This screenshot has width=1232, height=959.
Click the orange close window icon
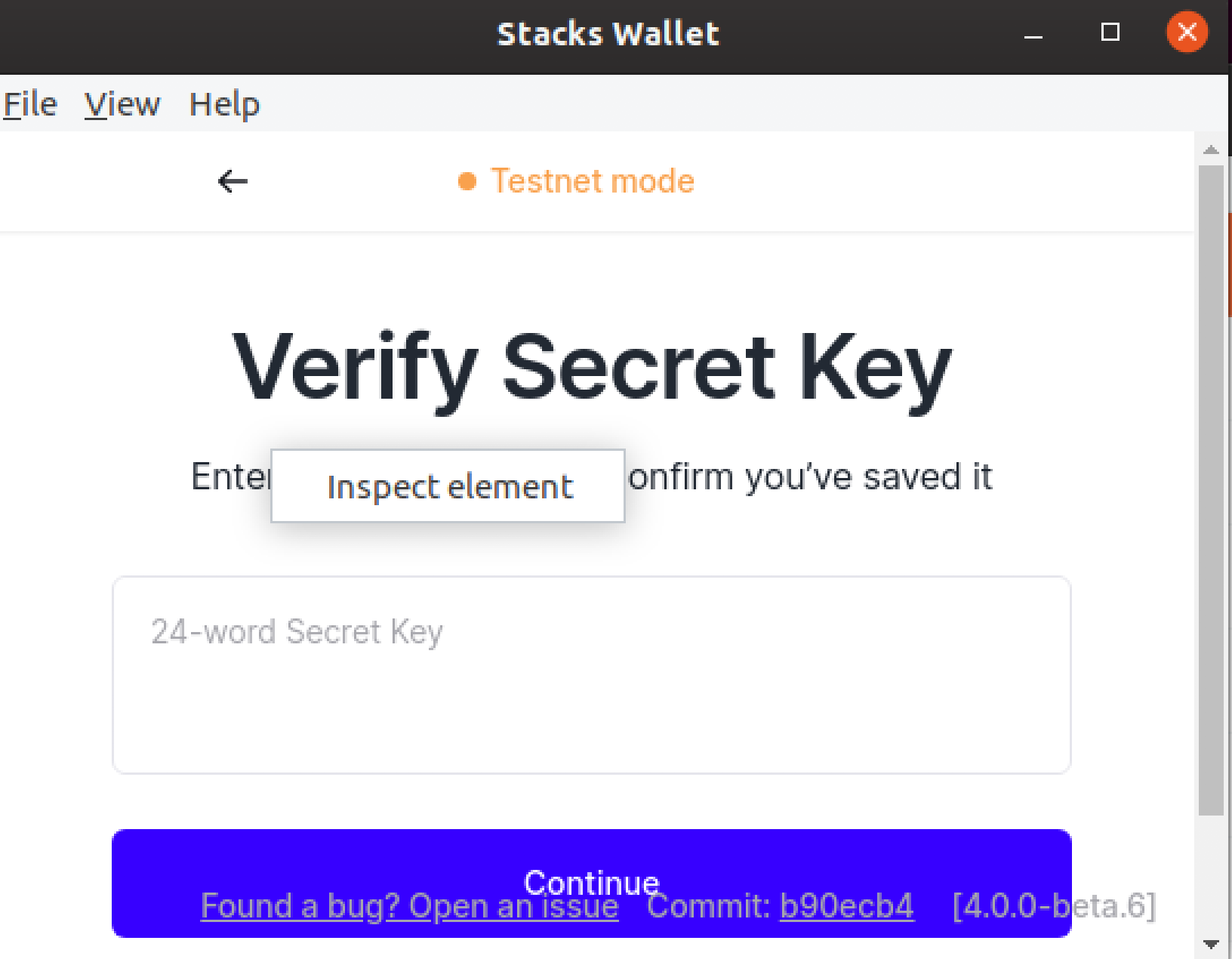coord(1187,32)
